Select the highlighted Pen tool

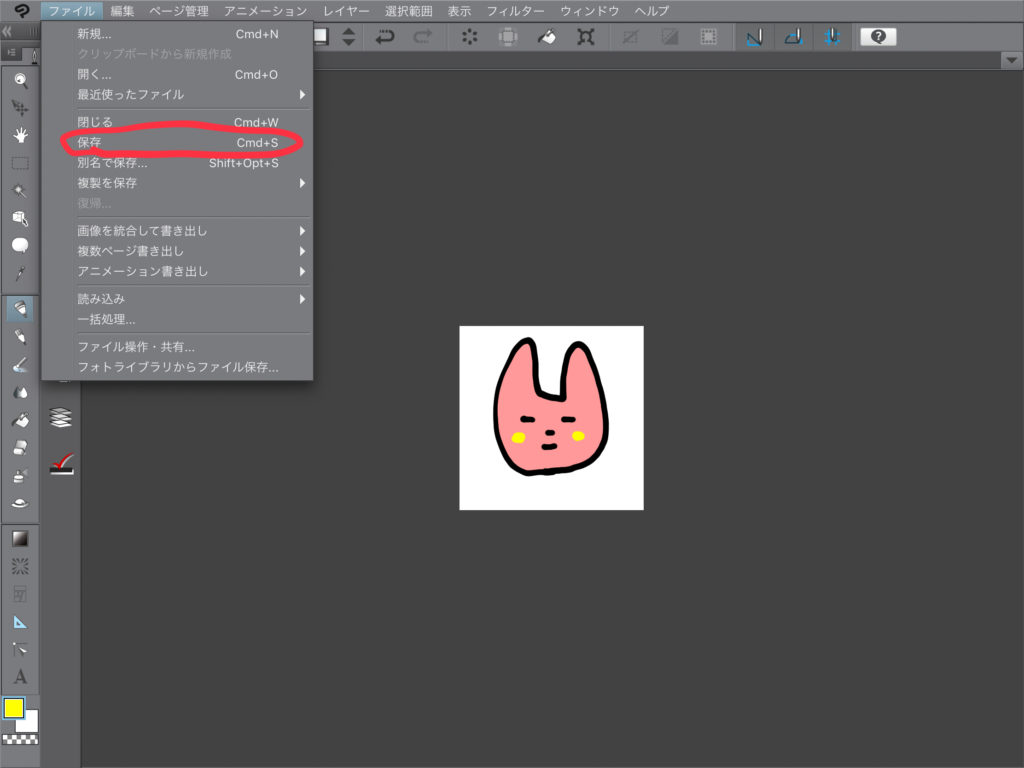point(20,308)
